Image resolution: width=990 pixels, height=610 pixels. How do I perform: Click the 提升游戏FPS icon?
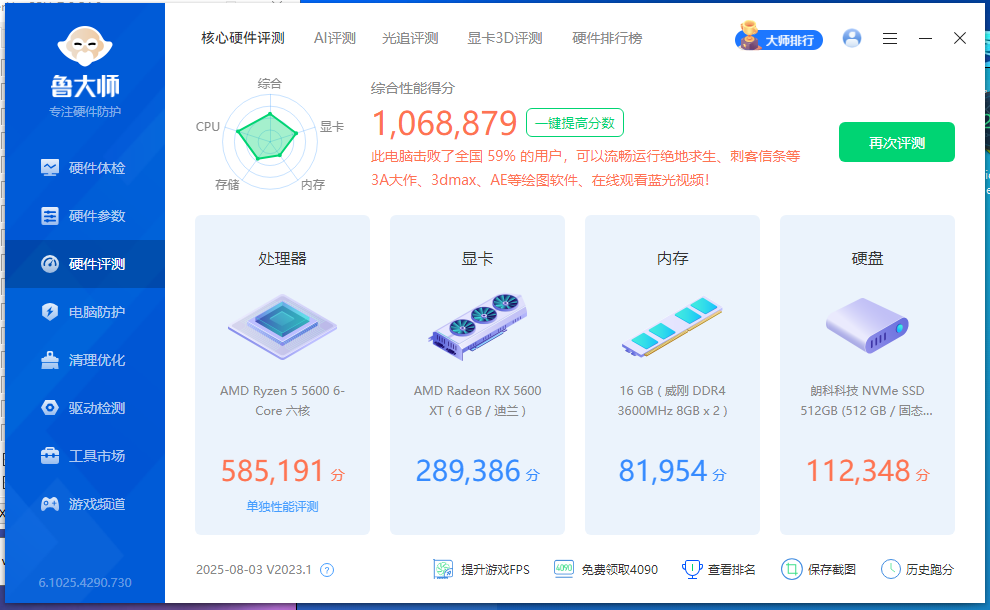tap(443, 569)
